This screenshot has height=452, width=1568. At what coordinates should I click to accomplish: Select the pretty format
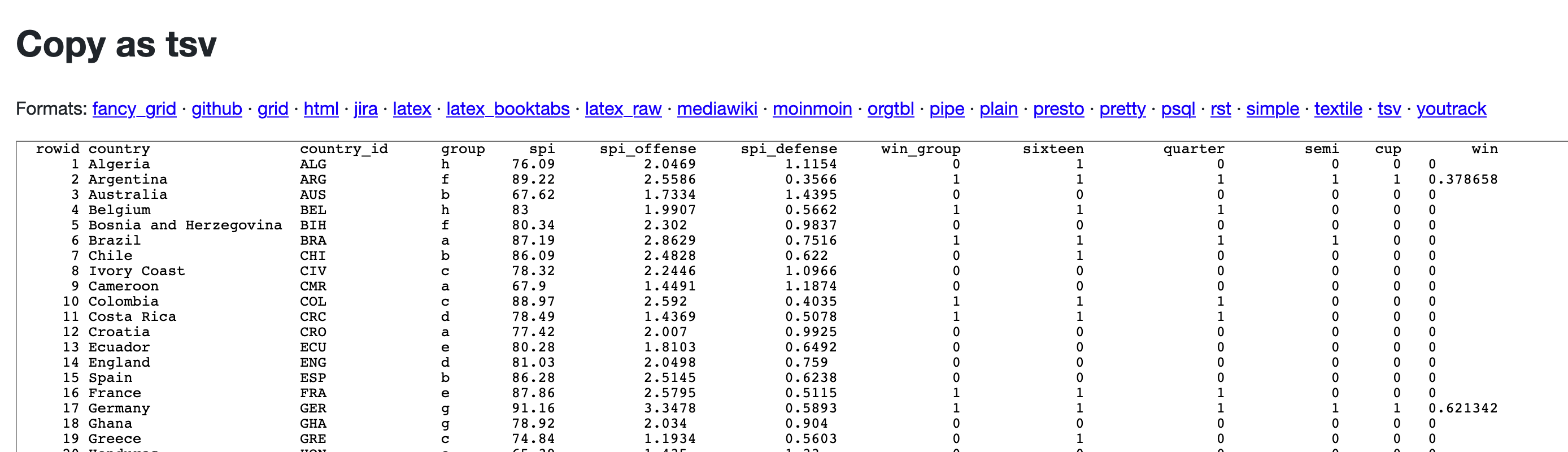click(x=1122, y=108)
